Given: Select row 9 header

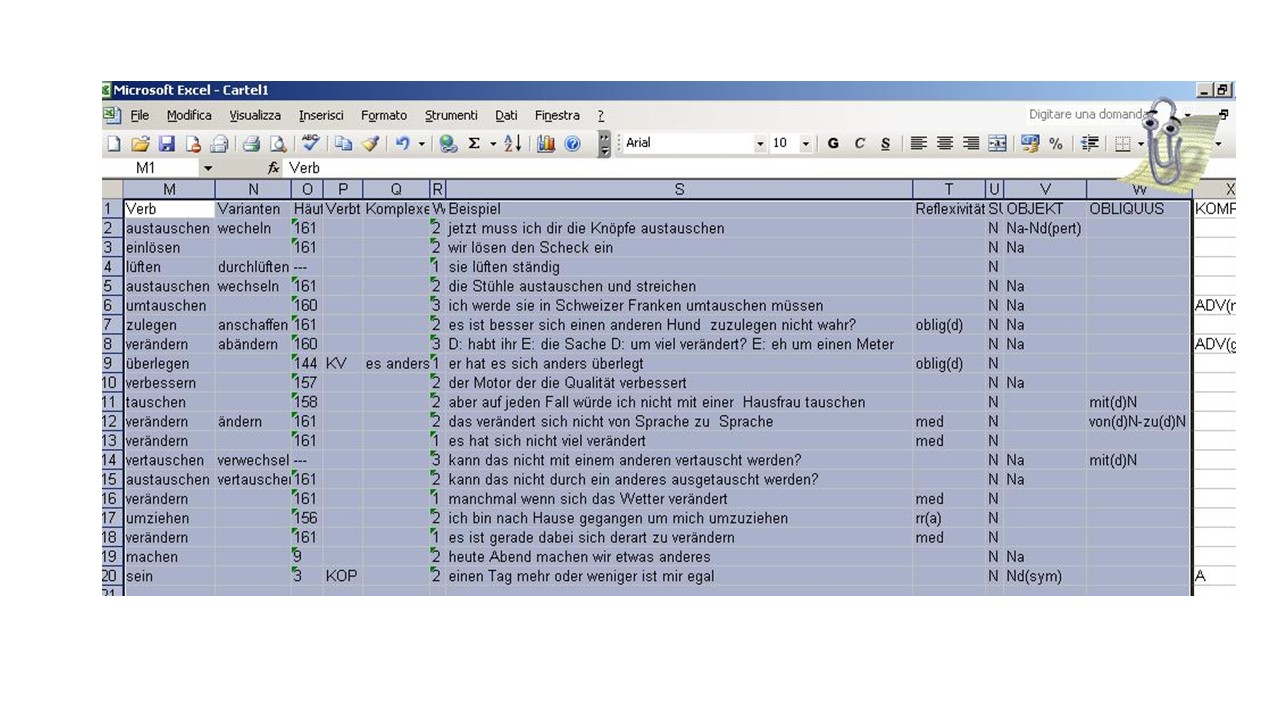Looking at the screenshot, I should 112,364.
